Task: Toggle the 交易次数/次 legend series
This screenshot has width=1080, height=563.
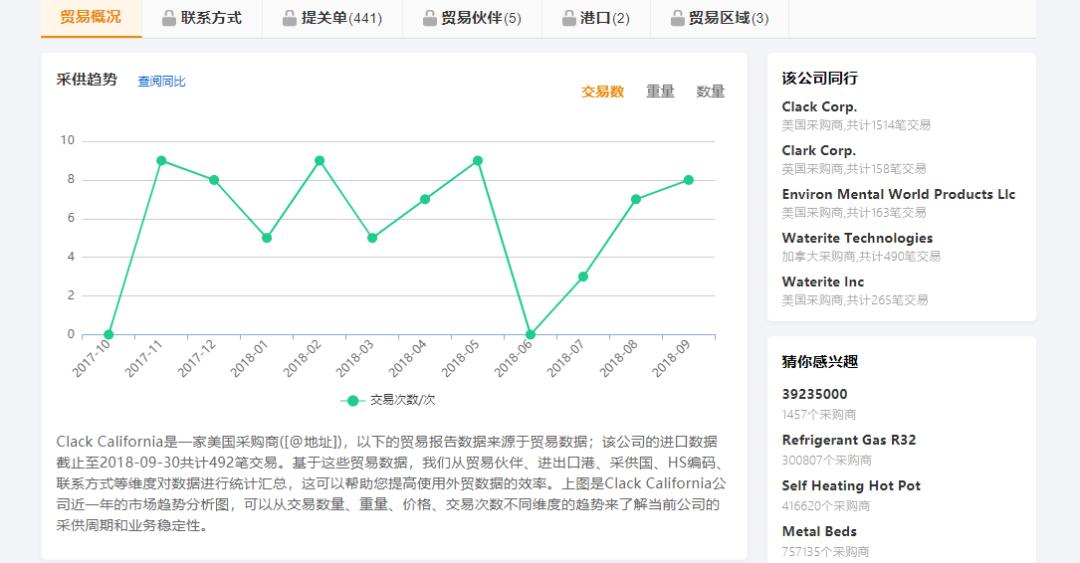Action: point(388,400)
